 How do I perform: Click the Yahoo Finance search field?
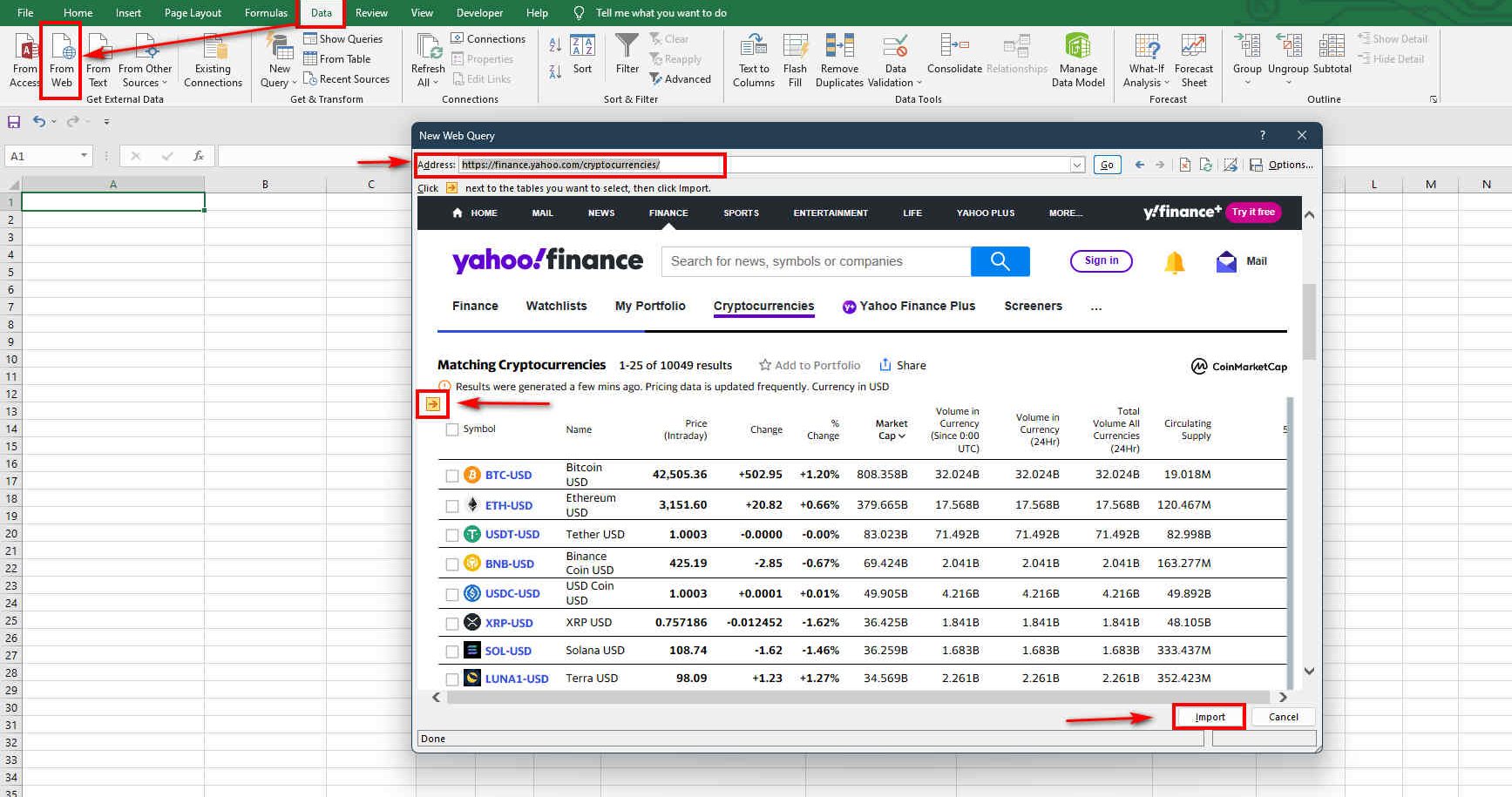[816, 261]
